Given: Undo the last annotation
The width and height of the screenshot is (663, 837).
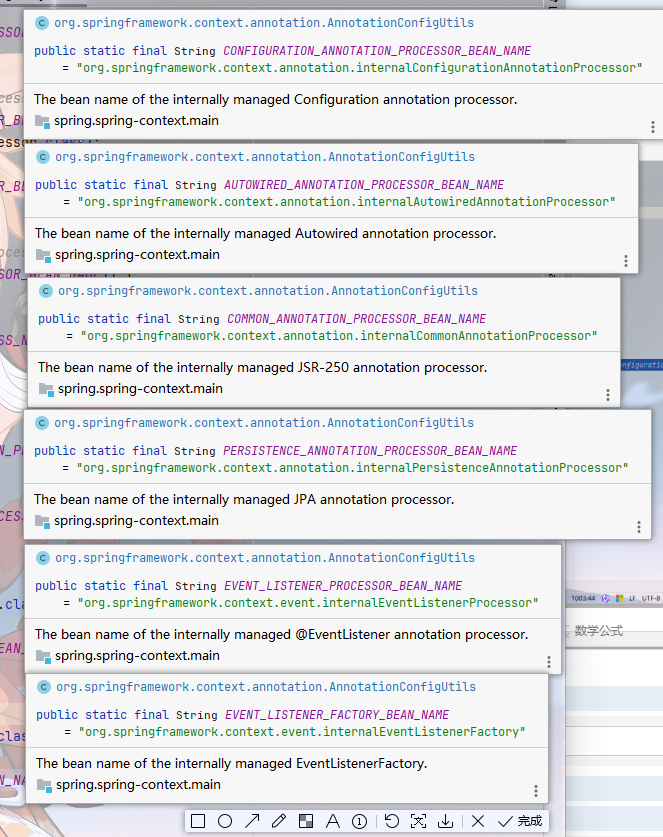Looking at the screenshot, I should (x=392, y=820).
